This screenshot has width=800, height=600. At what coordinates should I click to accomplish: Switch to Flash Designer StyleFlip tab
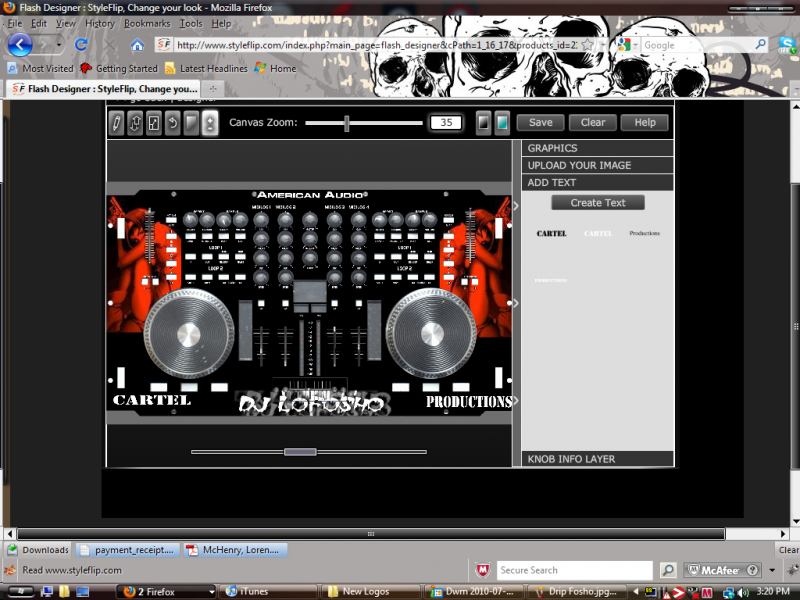(104, 89)
